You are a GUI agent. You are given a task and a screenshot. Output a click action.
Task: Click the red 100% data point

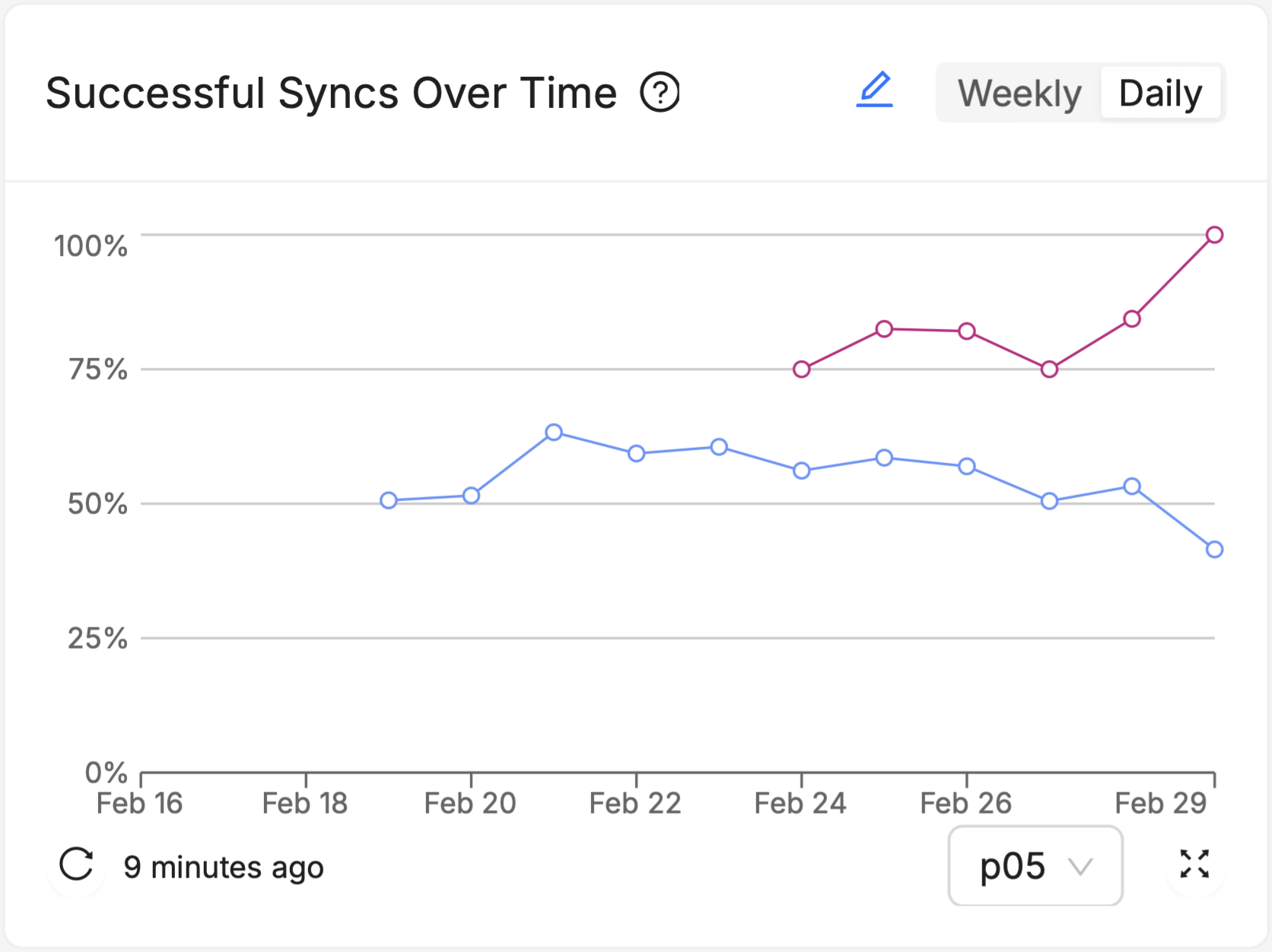tap(1214, 236)
